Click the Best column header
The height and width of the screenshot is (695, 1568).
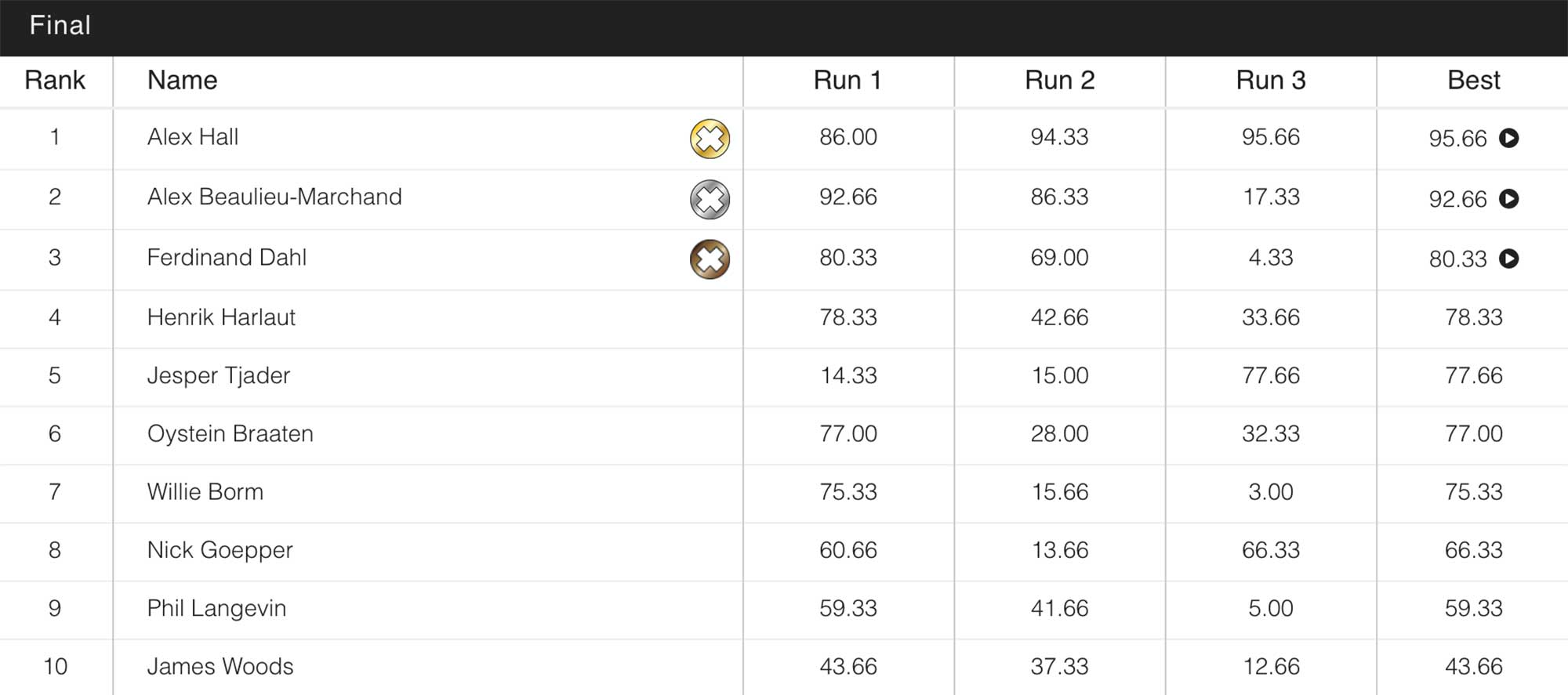[x=1473, y=80]
